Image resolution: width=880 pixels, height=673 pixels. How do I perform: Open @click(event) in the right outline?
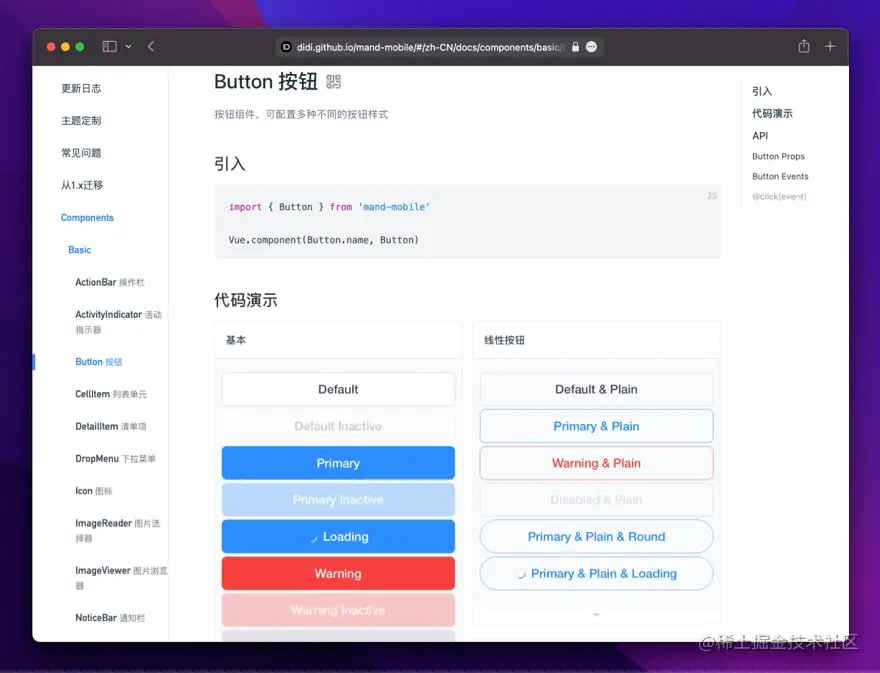(777, 196)
